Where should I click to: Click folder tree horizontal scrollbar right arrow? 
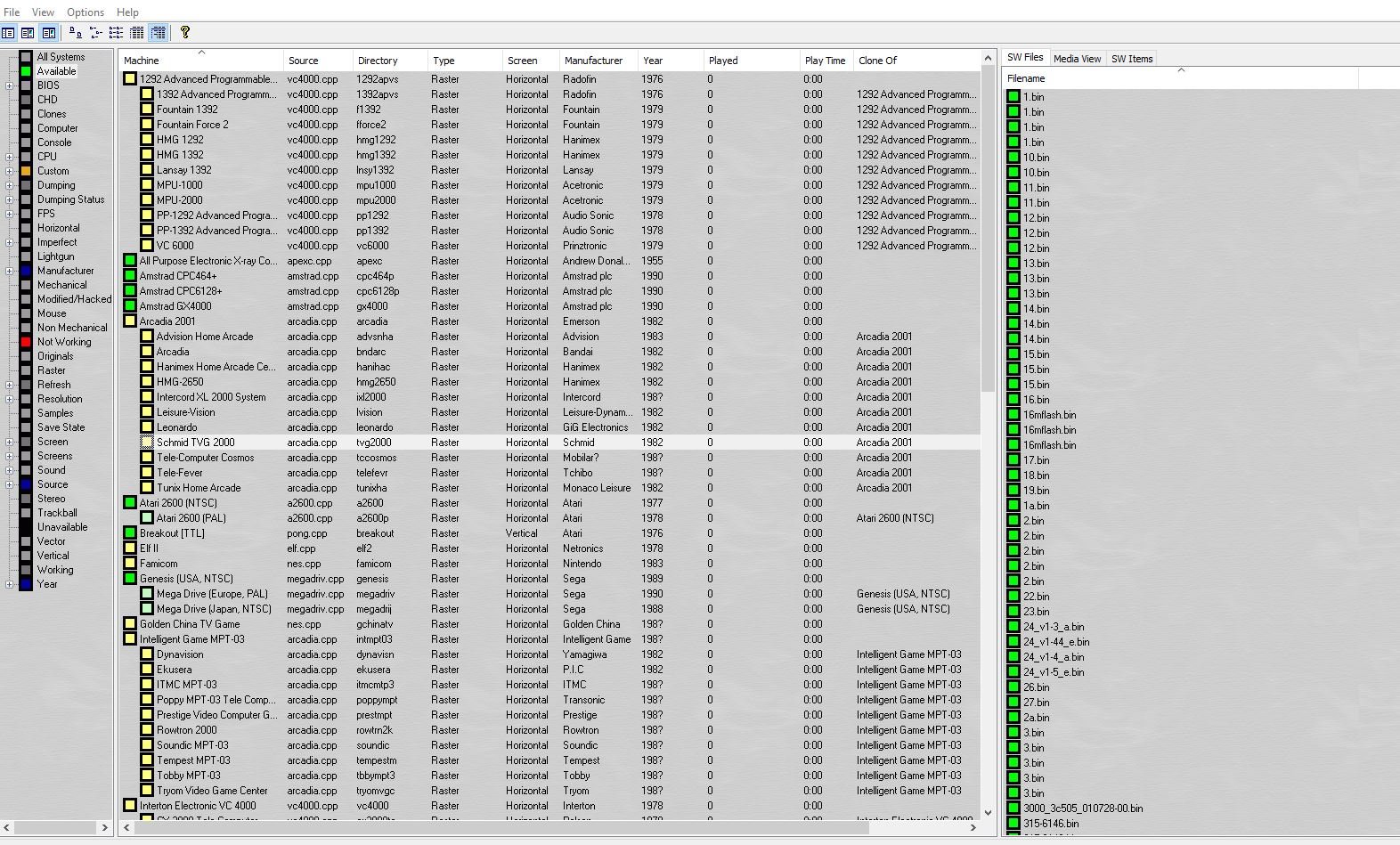tap(105, 828)
